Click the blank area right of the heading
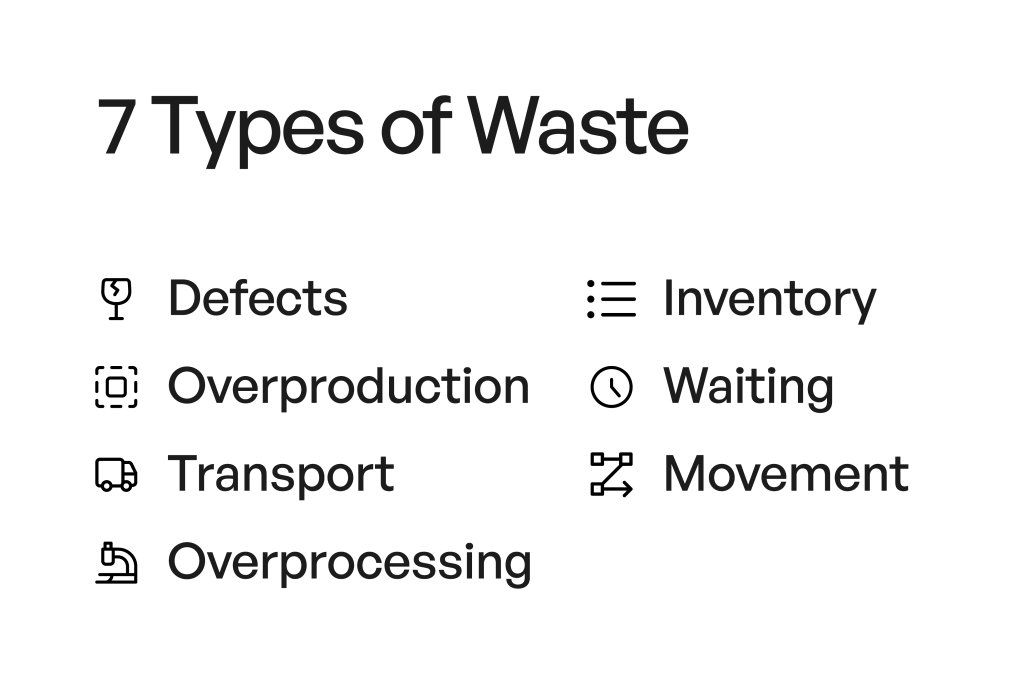This screenshot has height=674, width=1024. 850,128
